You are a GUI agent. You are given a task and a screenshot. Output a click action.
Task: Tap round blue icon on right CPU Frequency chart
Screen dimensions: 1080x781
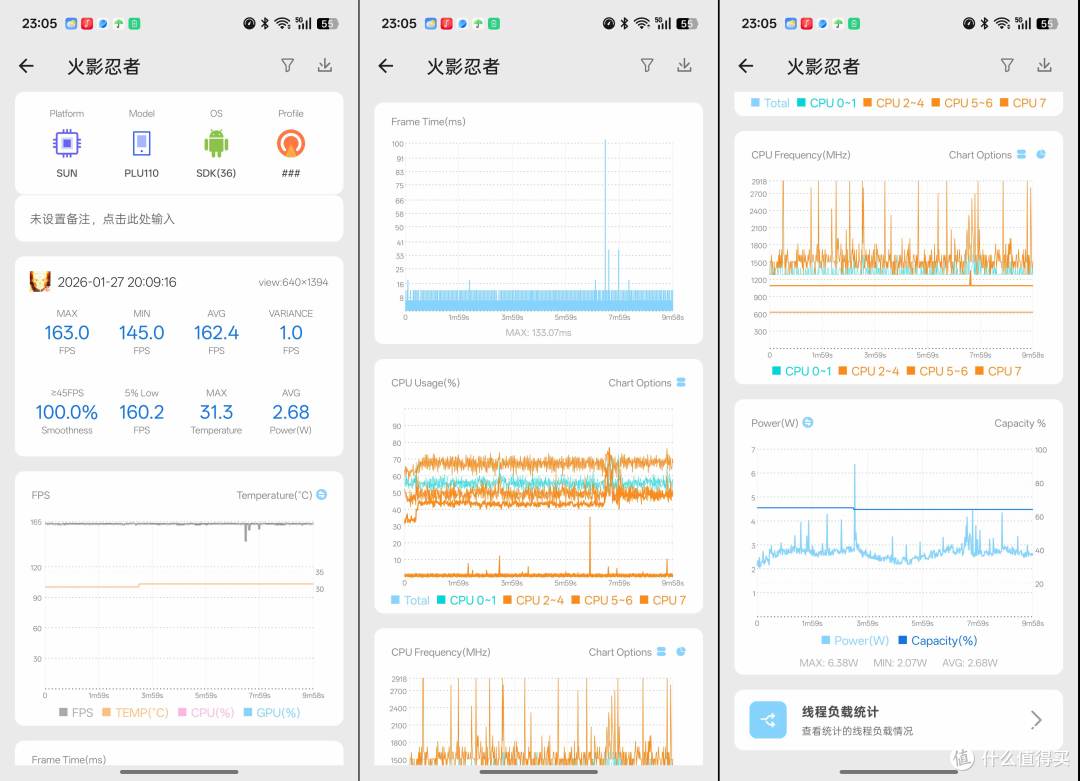[x=1041, y=154]
